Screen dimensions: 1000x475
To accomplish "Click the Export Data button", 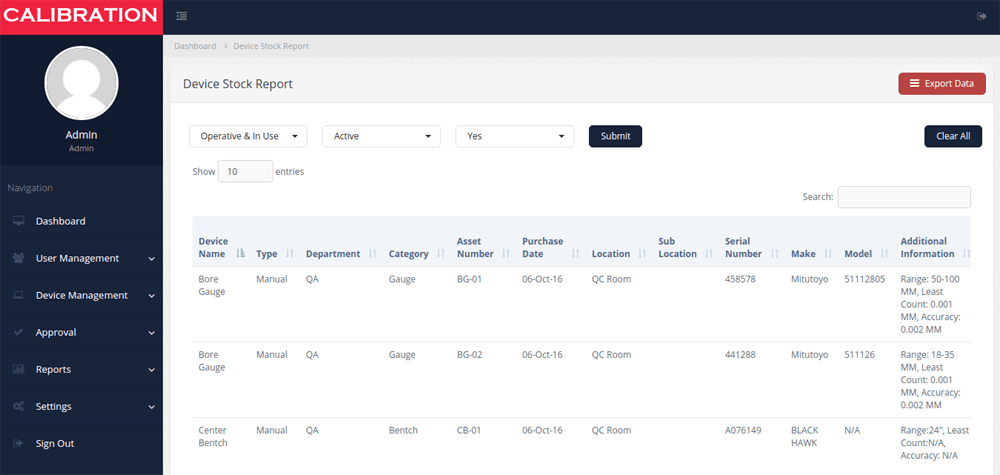I will (x=942, y=84).
